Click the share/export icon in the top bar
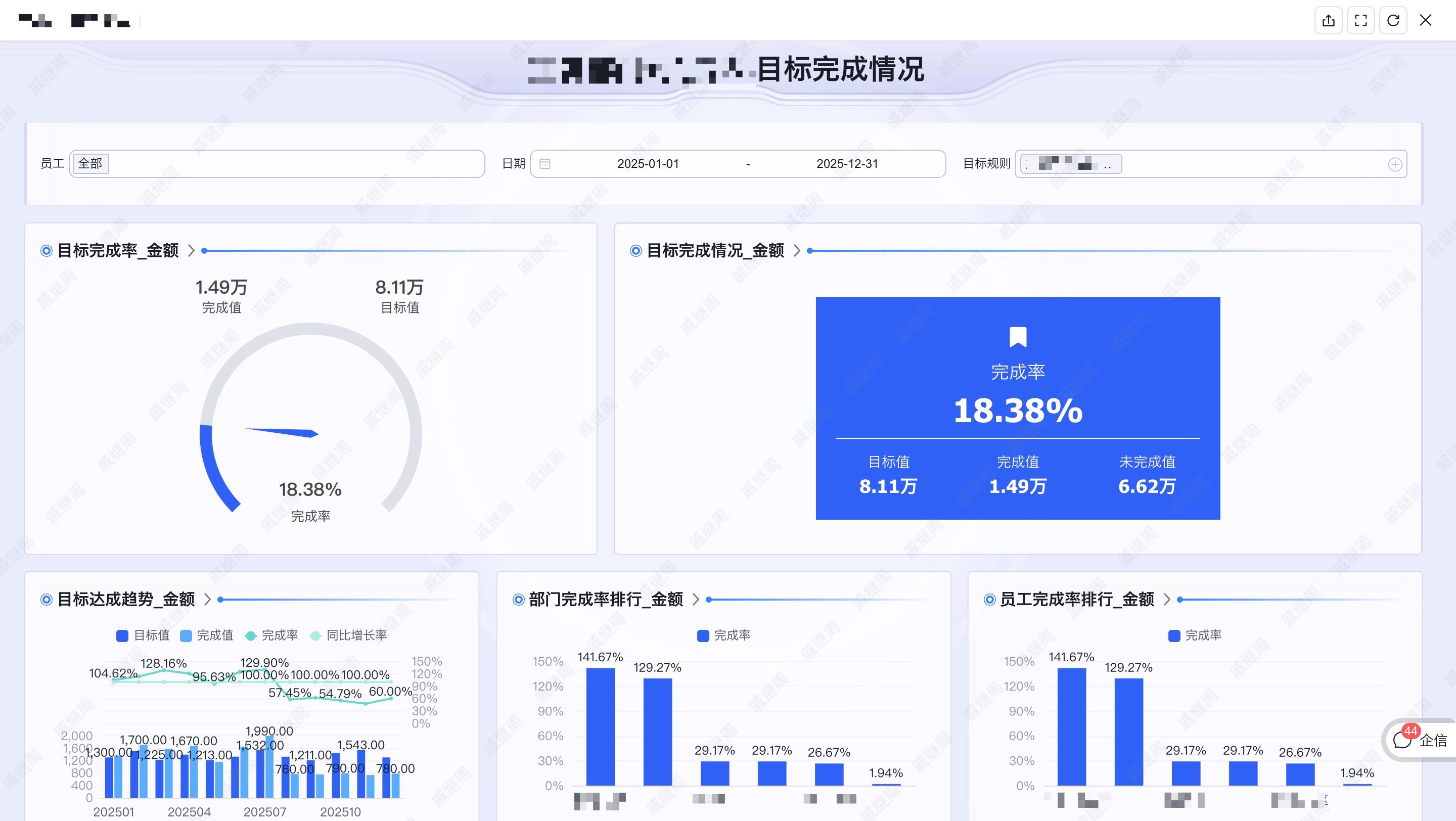The height and width of the screenshot is (821, 1456). pyautogui.click(x=1328, y=21)
